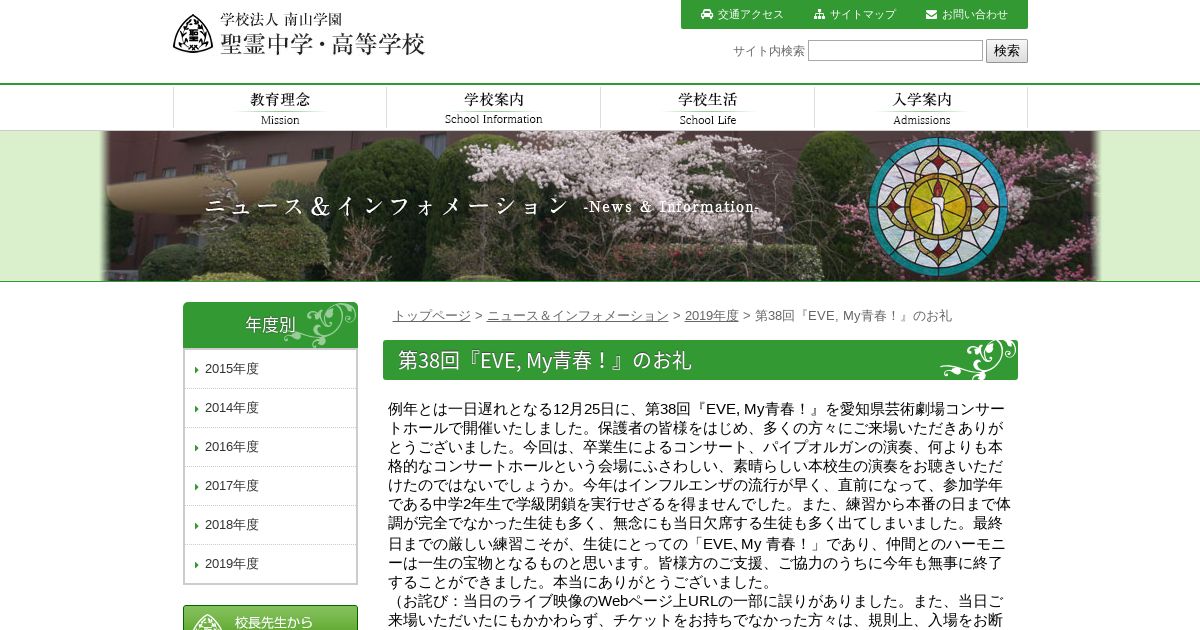The image size is (1200, 630).
Task: Open ニュース＆インフォメーション breadcrumb link
Action: pos(578,315)
